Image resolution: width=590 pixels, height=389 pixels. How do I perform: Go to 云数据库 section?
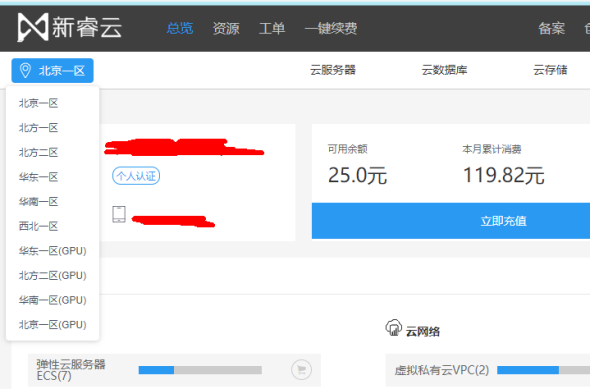pos(444,70)
